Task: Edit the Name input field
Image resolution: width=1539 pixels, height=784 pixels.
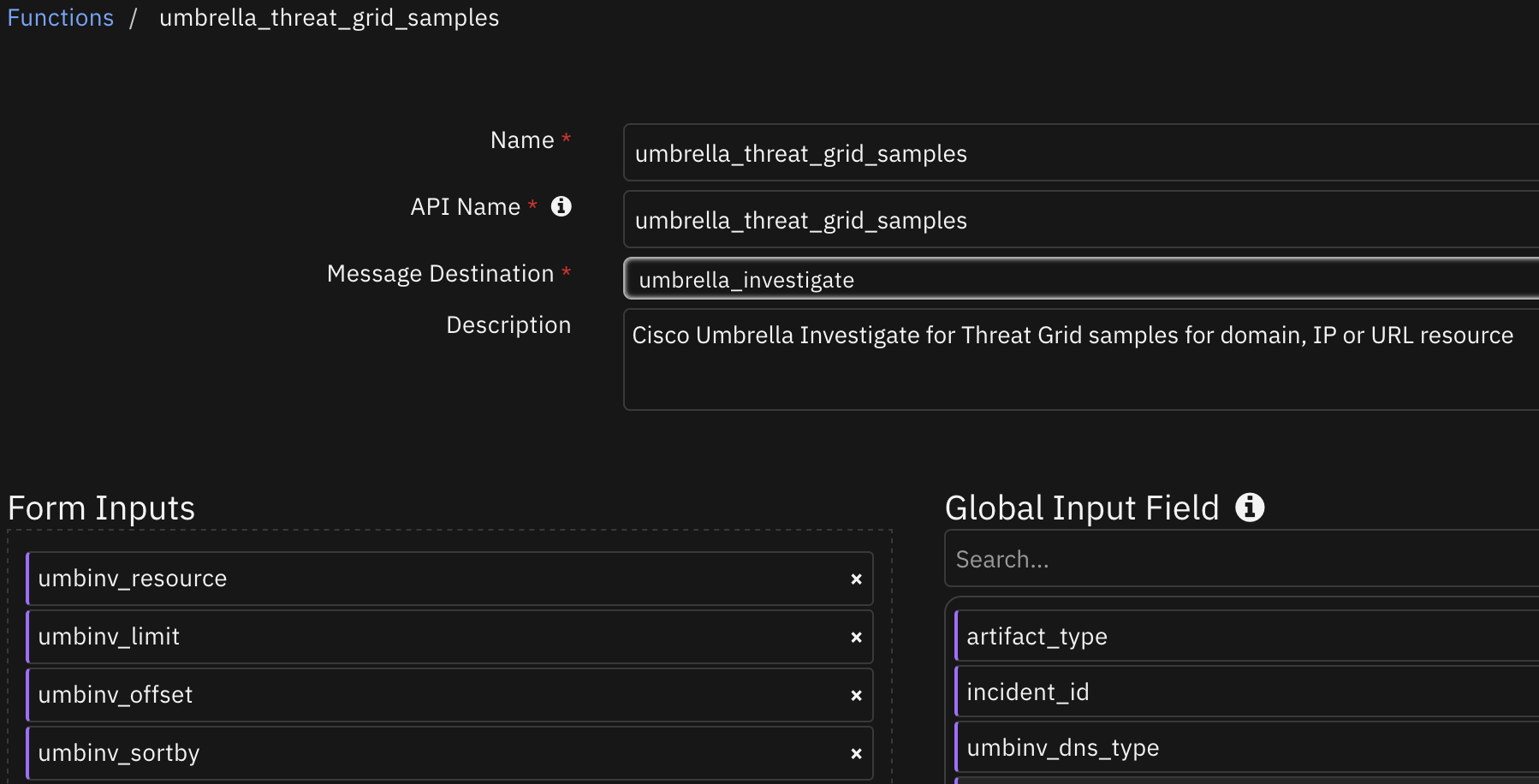Action: [1081, 152]
